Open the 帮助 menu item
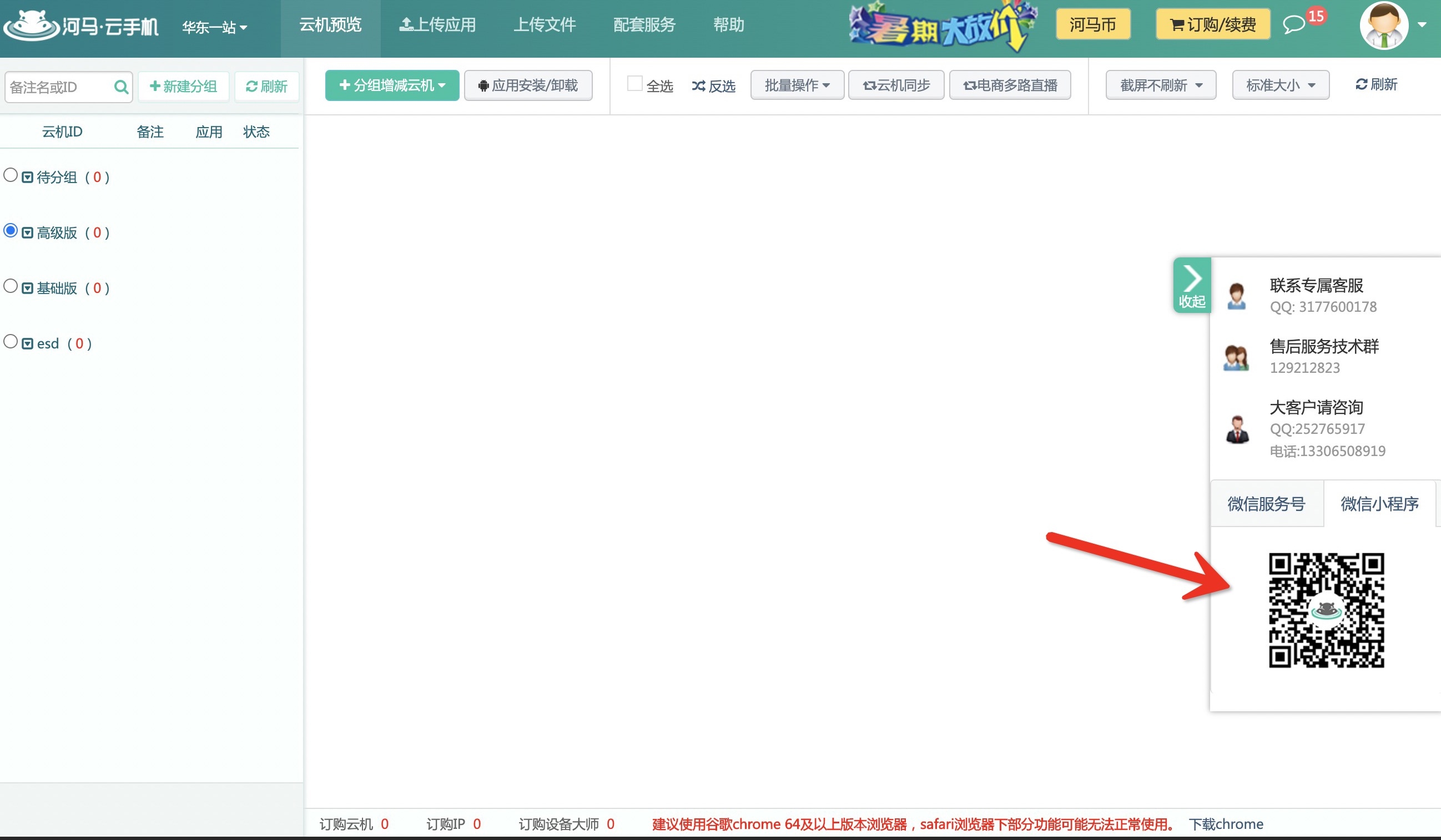This screenshot has width=1441, height=840. 728,25
